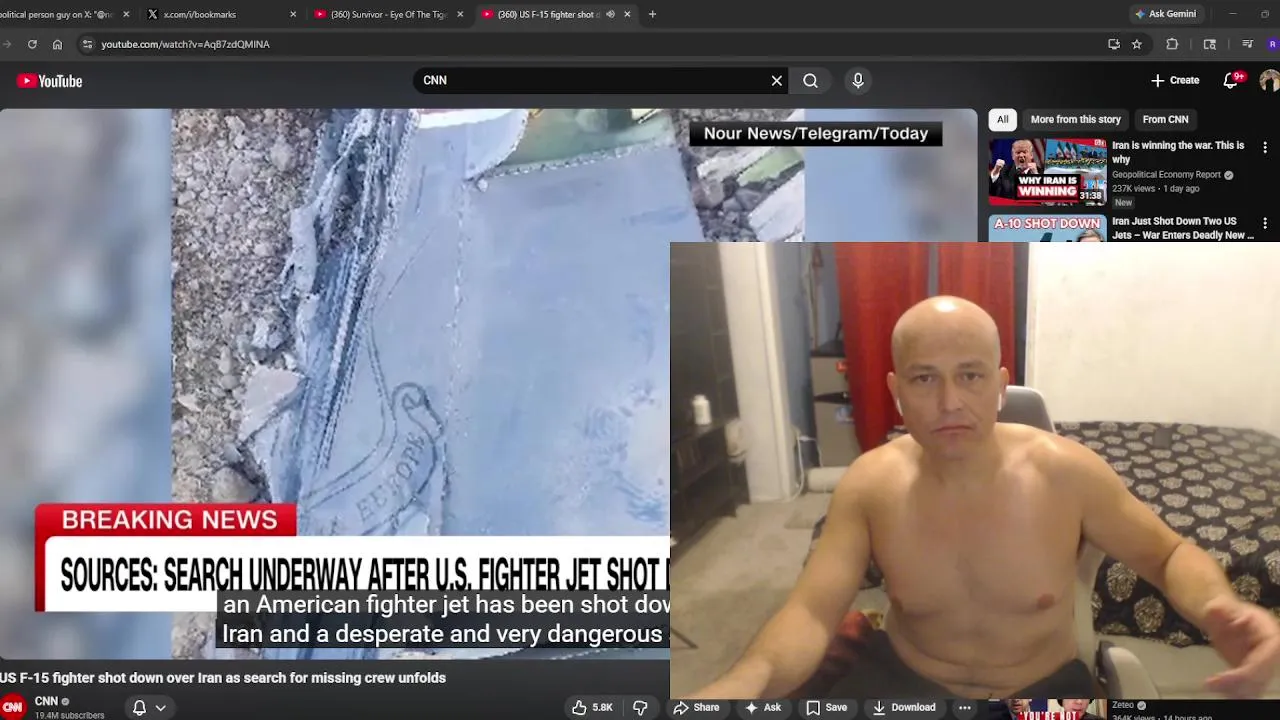
Task: Open 'Iran is winning the war' video title
Action: (x=1178, y=152)
